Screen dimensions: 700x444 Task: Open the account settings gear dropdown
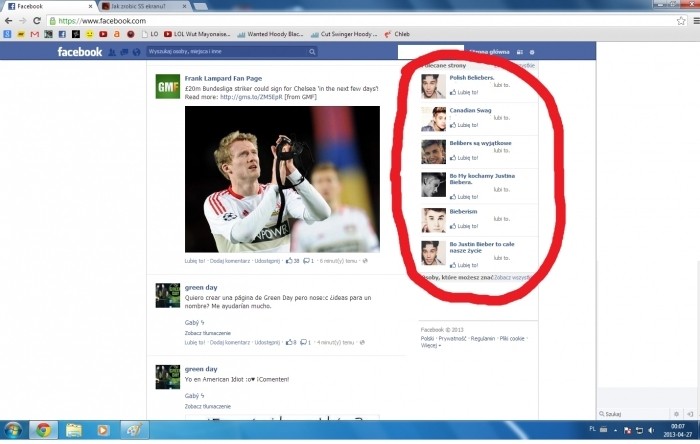point(532,52)
